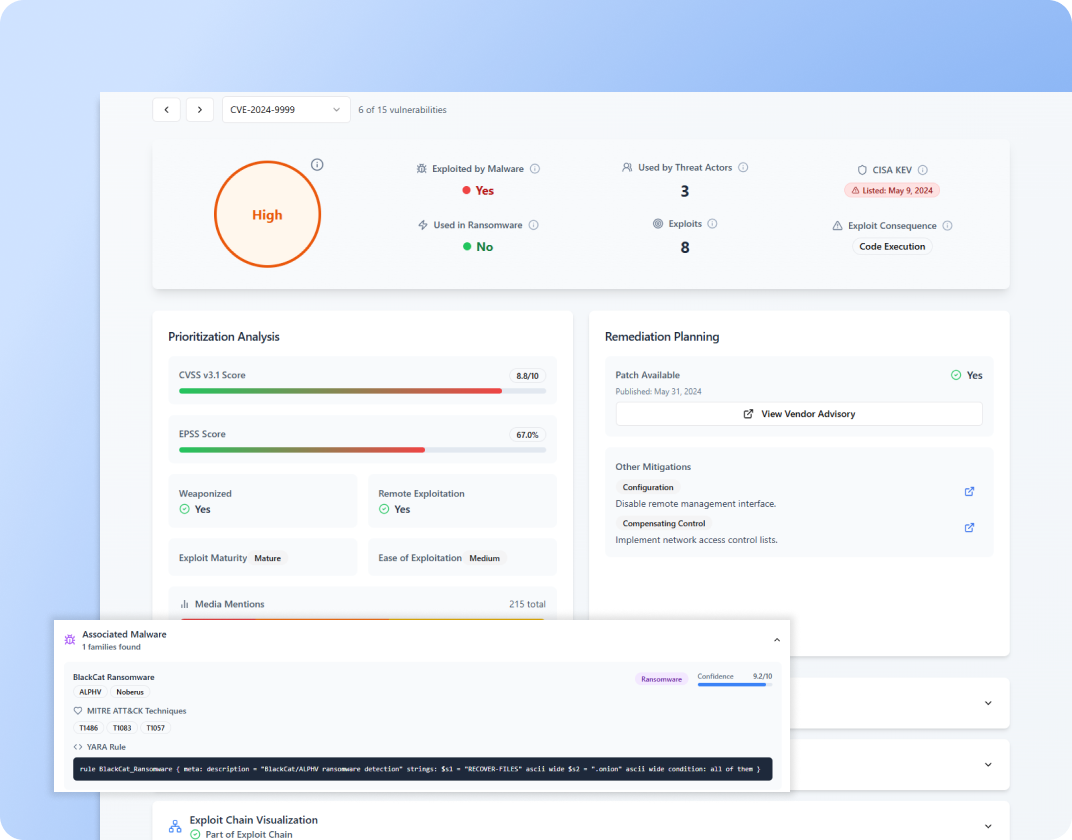
Task: Click the 6 of 15 vulnerabilities counter
Action: (x=402, y=110)
